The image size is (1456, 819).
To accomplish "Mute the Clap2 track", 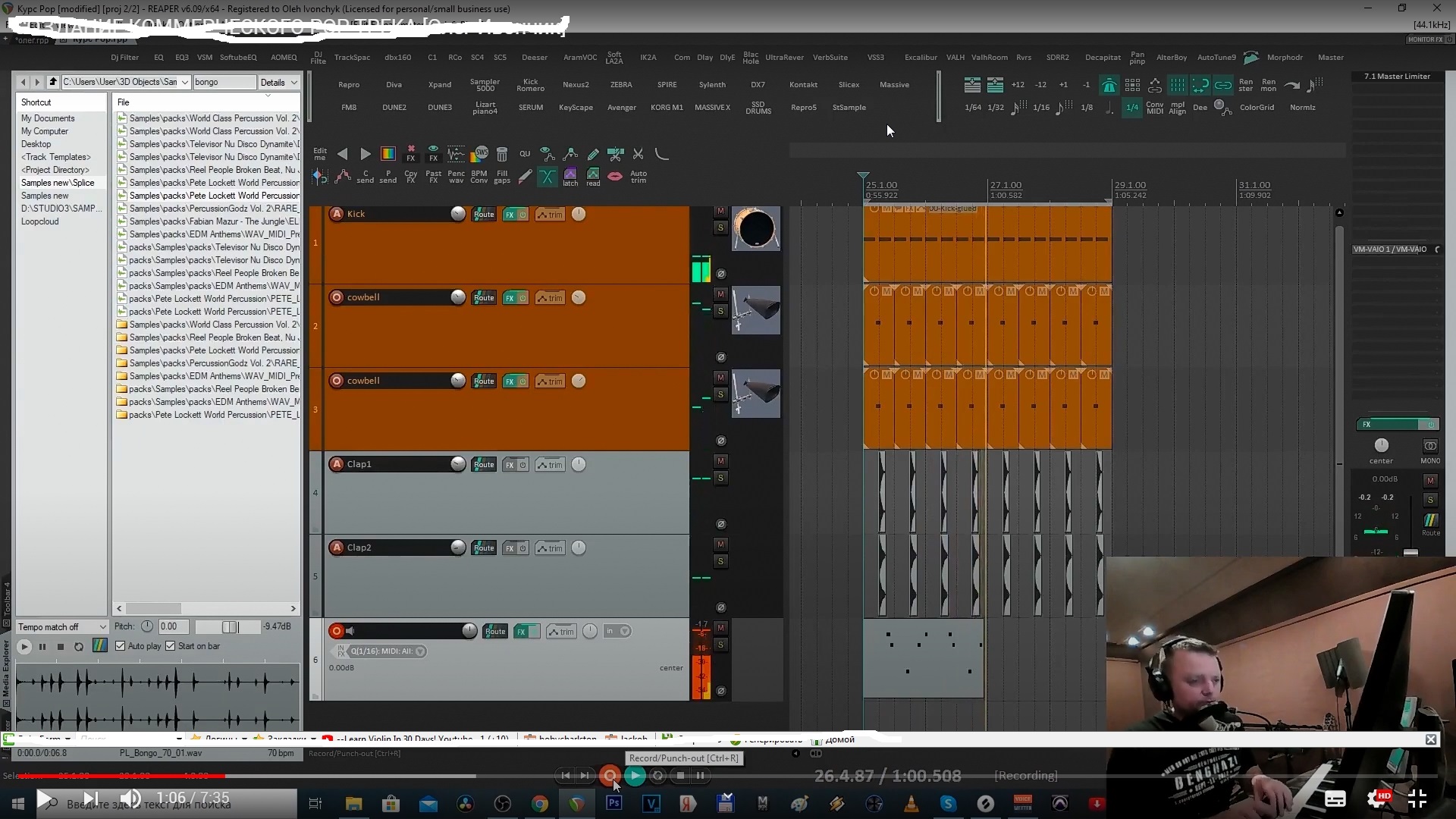I will coord(720,544).
